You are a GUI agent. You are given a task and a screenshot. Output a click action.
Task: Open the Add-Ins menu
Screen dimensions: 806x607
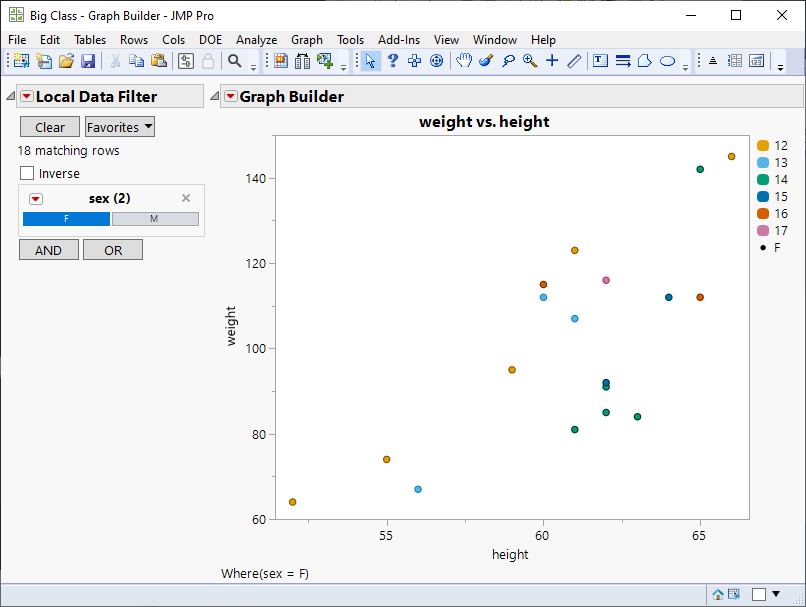(399, 40)
